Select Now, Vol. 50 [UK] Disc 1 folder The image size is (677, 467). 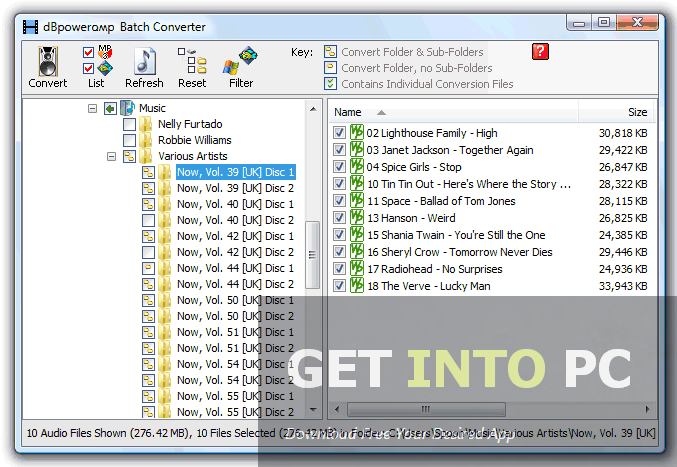point(235,300)
